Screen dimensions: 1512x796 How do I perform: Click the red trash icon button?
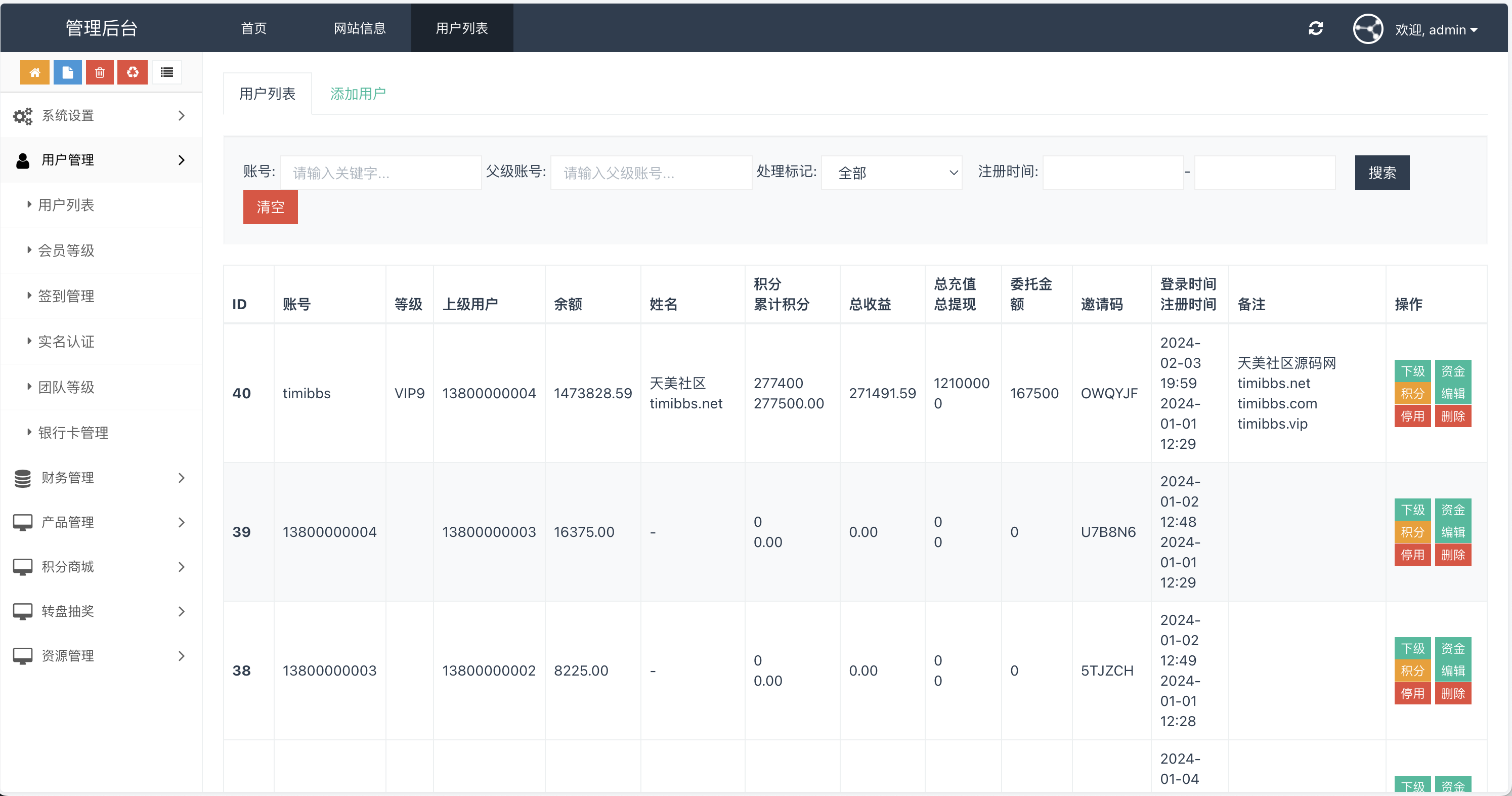point(100,72)
